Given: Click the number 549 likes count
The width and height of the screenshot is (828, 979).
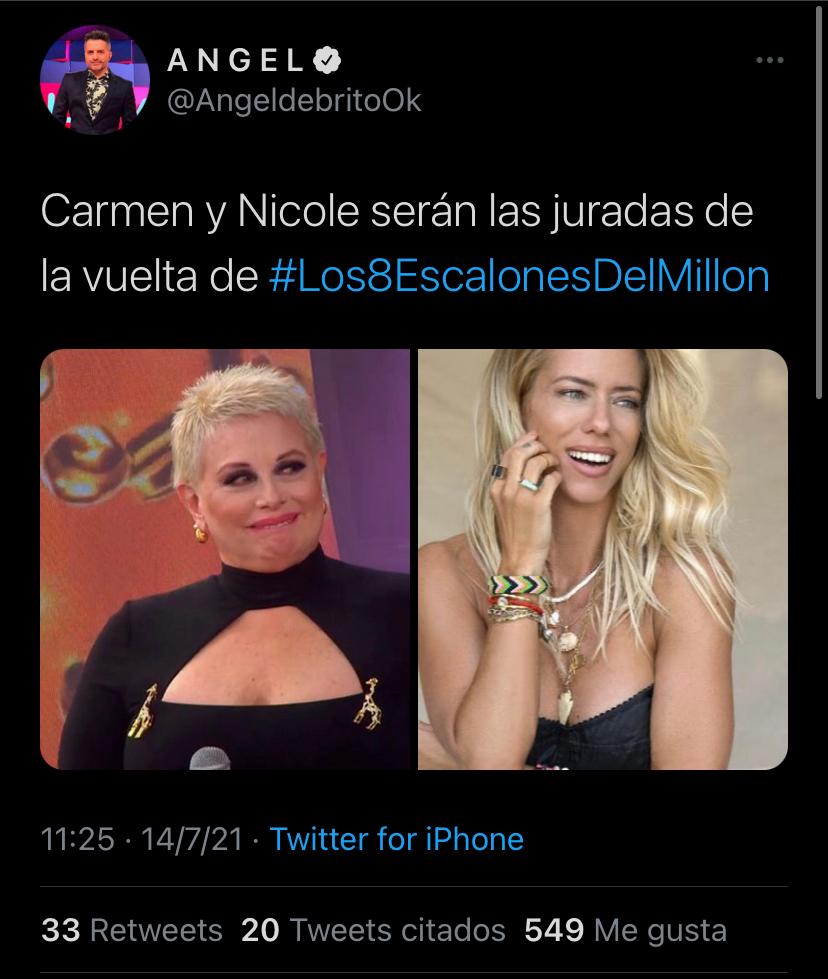Looking at the screenshot, I should coord(554,930).
